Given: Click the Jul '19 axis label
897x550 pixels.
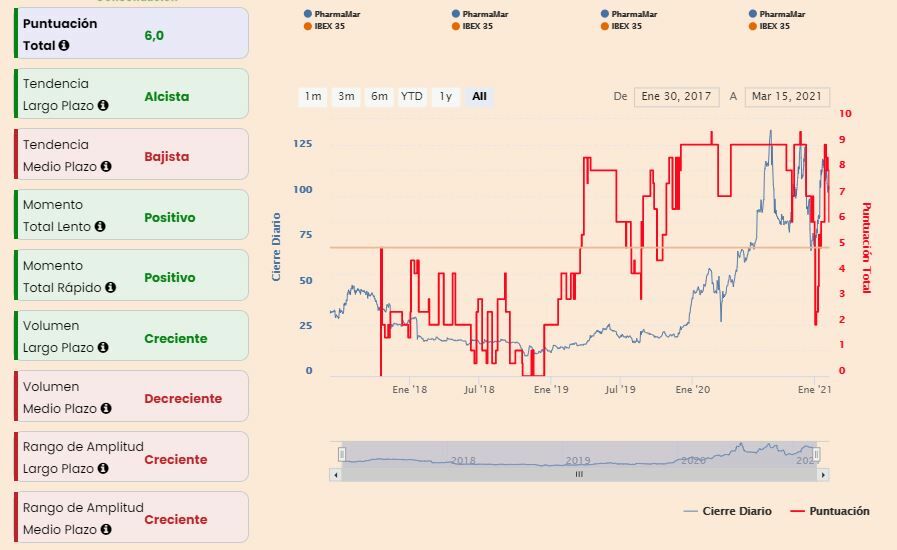Looking at the screenshot, I should click(621, 390).
